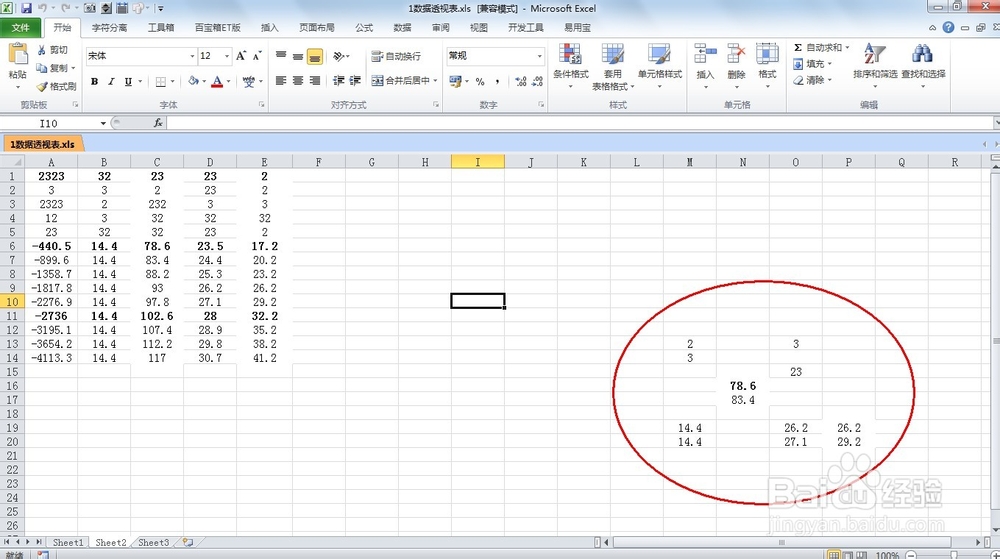Viewport: 1000px width, 559px height.
Task: Click the Save icon in quick access toolbar
Action: tap(26, 8)
